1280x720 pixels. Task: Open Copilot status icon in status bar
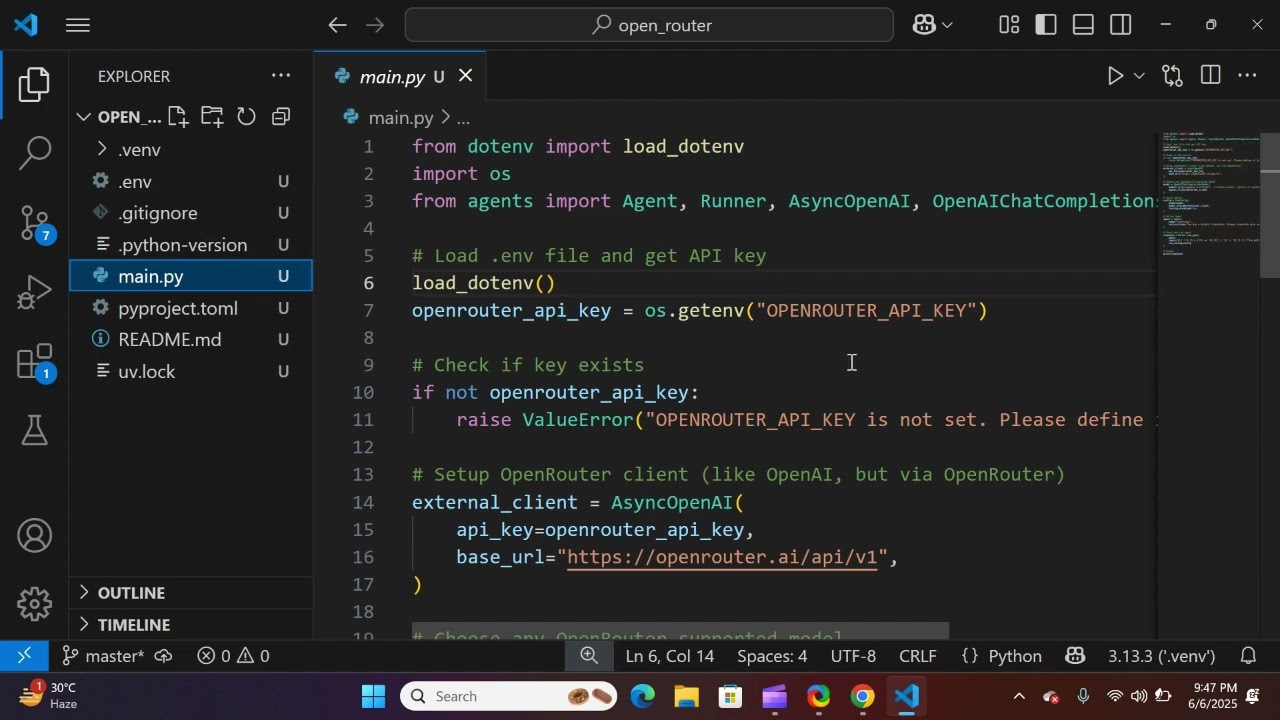[1075, 656]
